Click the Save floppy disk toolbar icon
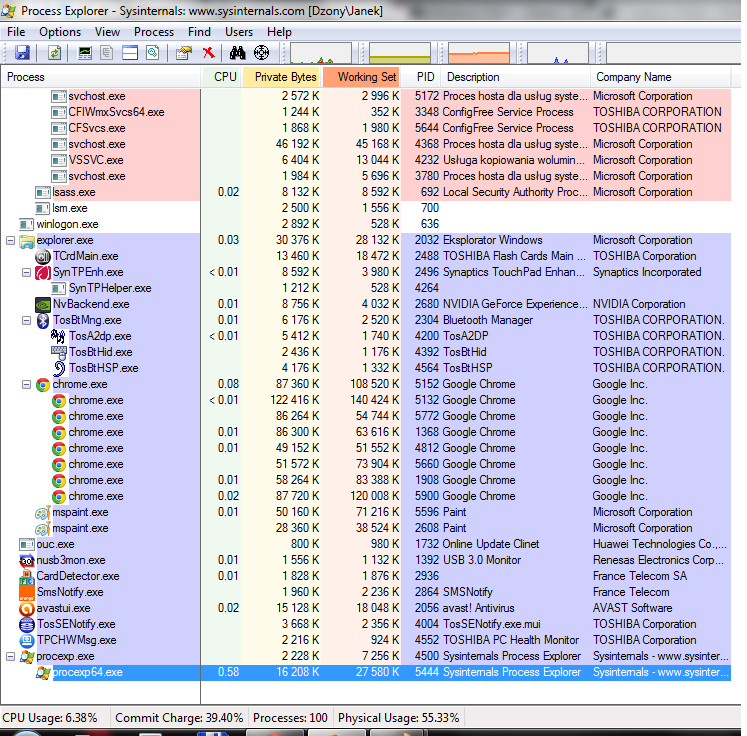Viewport: 747px width, 736px height. (x=22, y=52)
